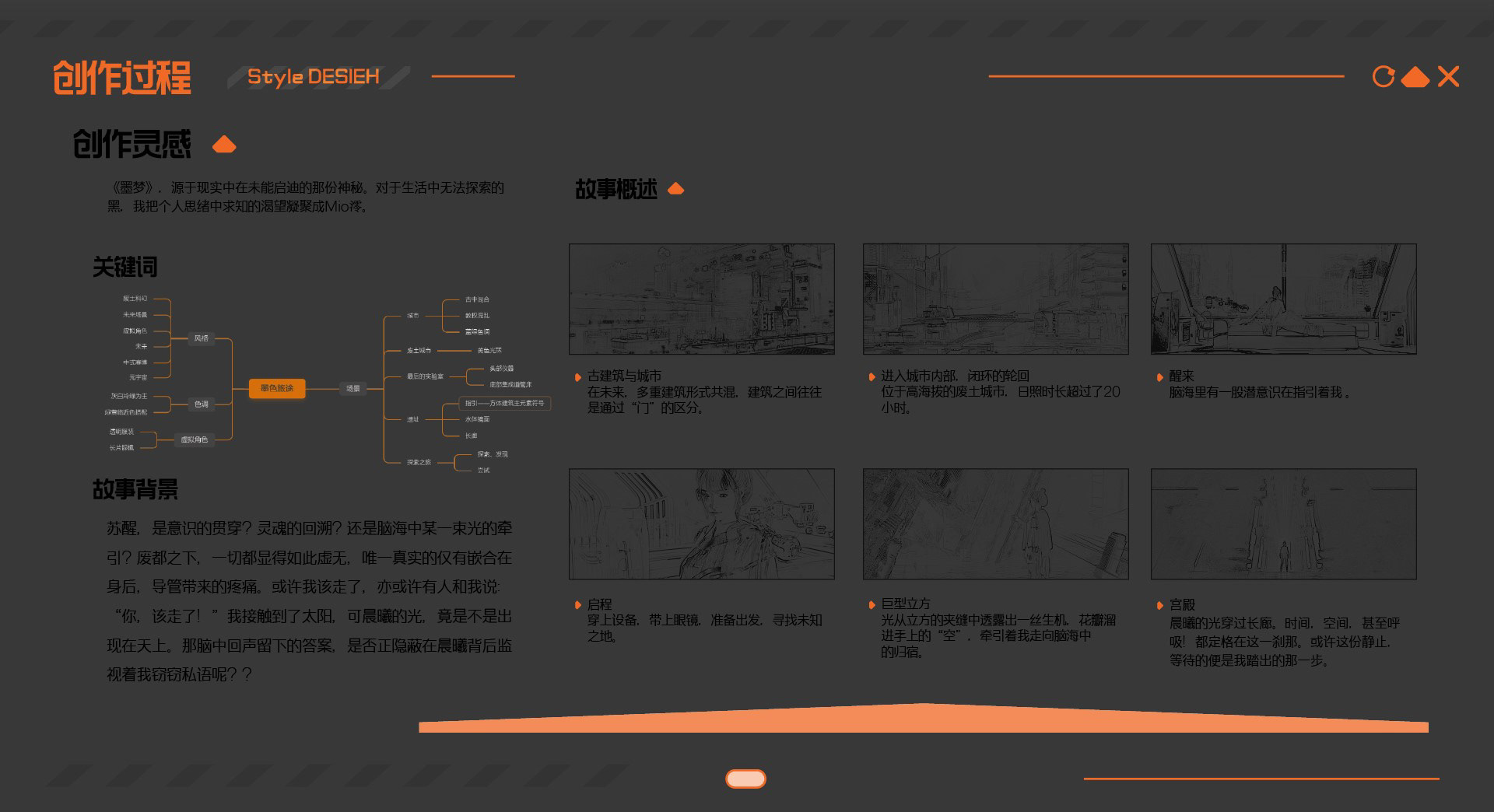
Task: Select the outlined 指引——方体建筑主元素符号 node
Action: pyautogui.click(x=505, y=403)
